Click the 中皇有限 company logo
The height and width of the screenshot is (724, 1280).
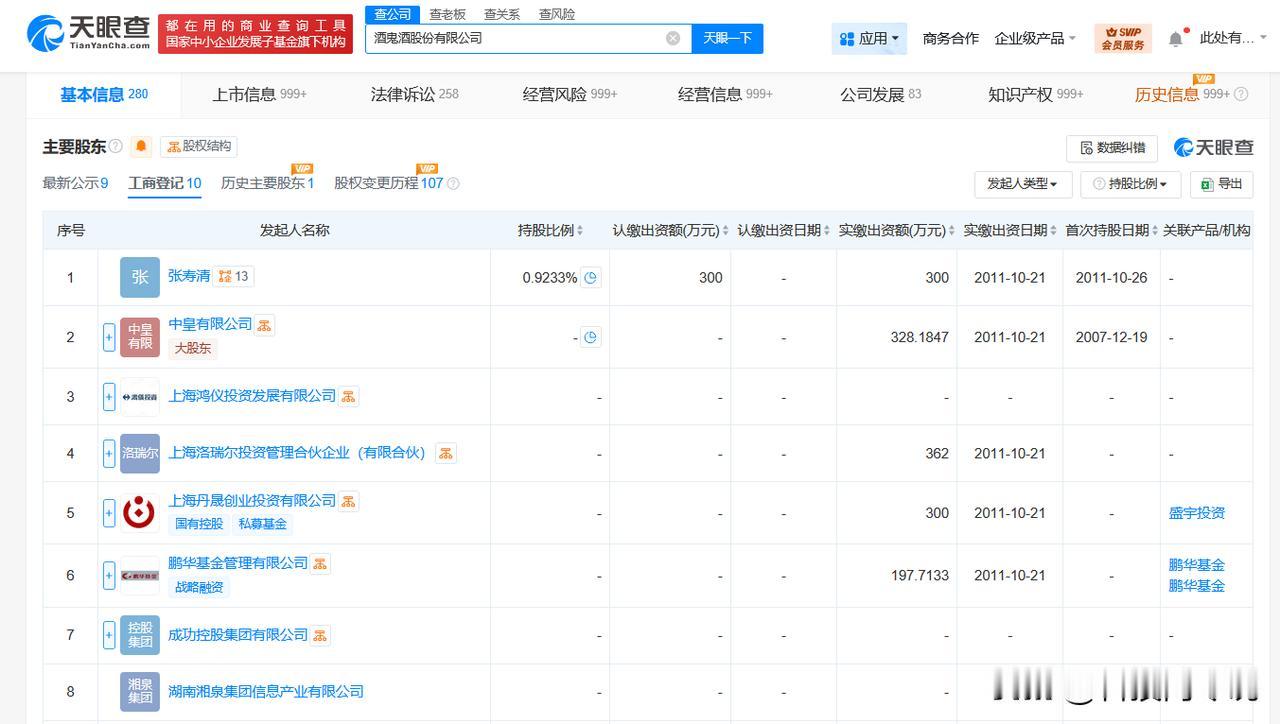140,337
